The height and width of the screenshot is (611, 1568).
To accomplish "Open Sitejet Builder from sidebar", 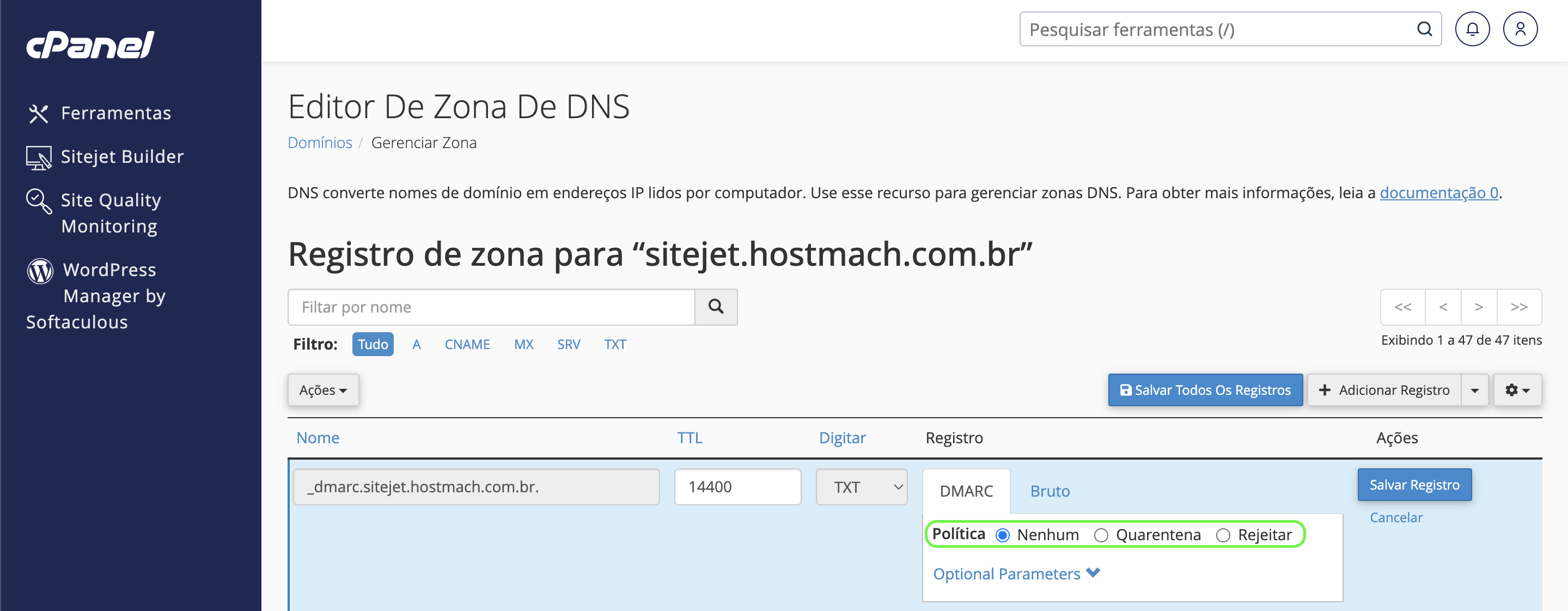I will (x=105, y=157).
